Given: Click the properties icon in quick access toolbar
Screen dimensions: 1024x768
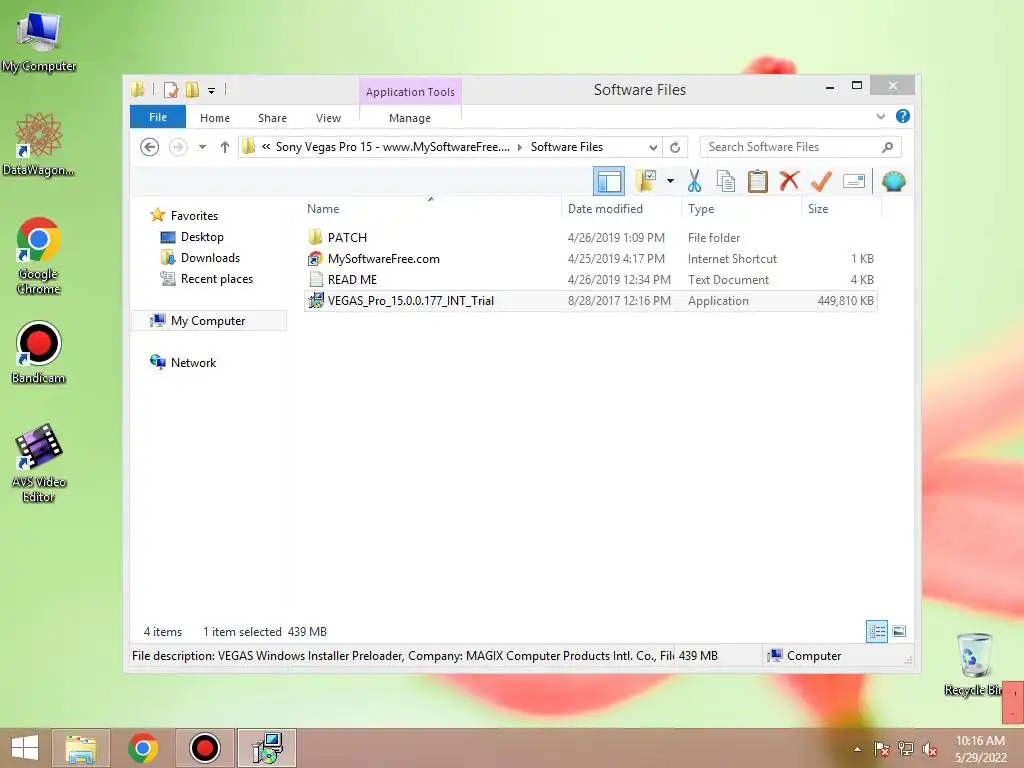Looking at the screenshot, I should pos(171,90).
